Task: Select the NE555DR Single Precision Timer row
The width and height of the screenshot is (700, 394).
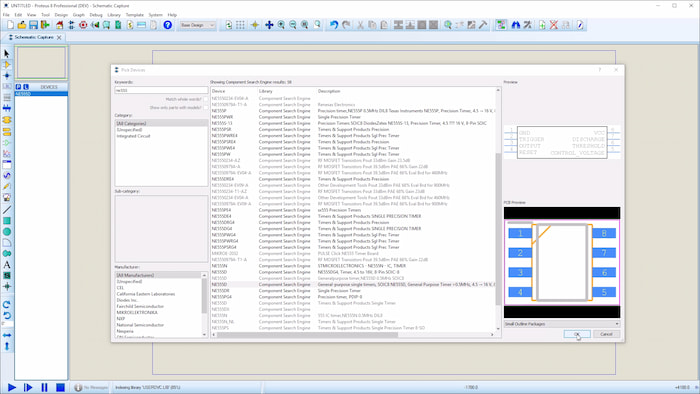Action: (353, 290)
